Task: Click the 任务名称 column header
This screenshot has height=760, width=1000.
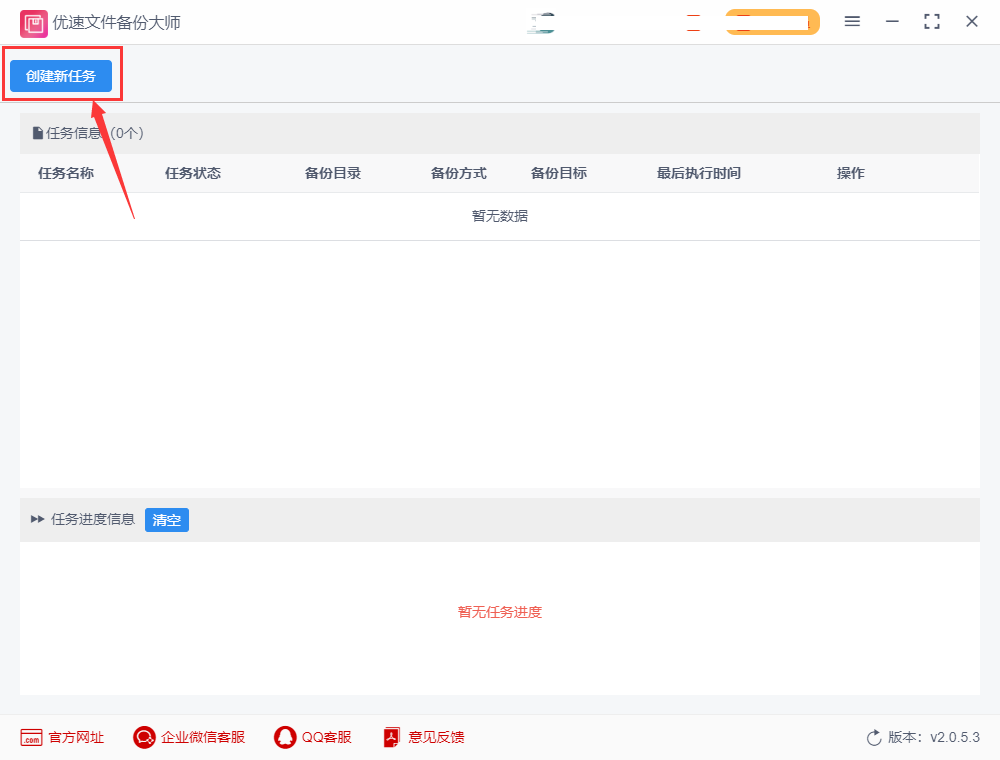Action: (x=66, y=173)
